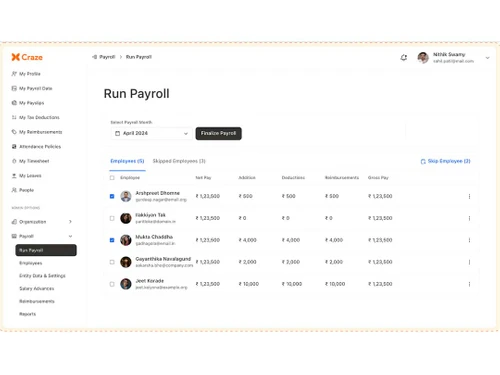Click Arshpreet Dhomne's ₹ 1,23,500 Net Pay
Image resolution: width=500 pixels, height=375 pixels.
click(x=208, y=196)
